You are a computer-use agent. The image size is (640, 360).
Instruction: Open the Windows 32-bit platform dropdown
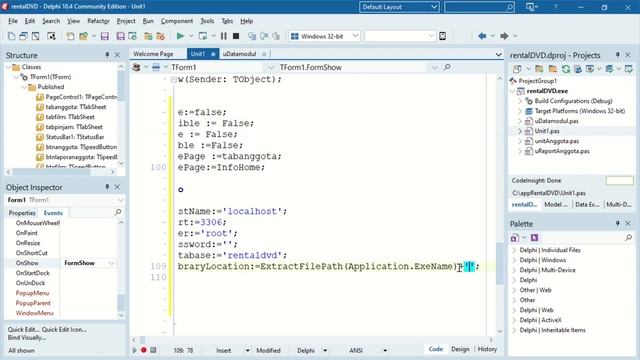pyautogui.click(x=355, y=36)
